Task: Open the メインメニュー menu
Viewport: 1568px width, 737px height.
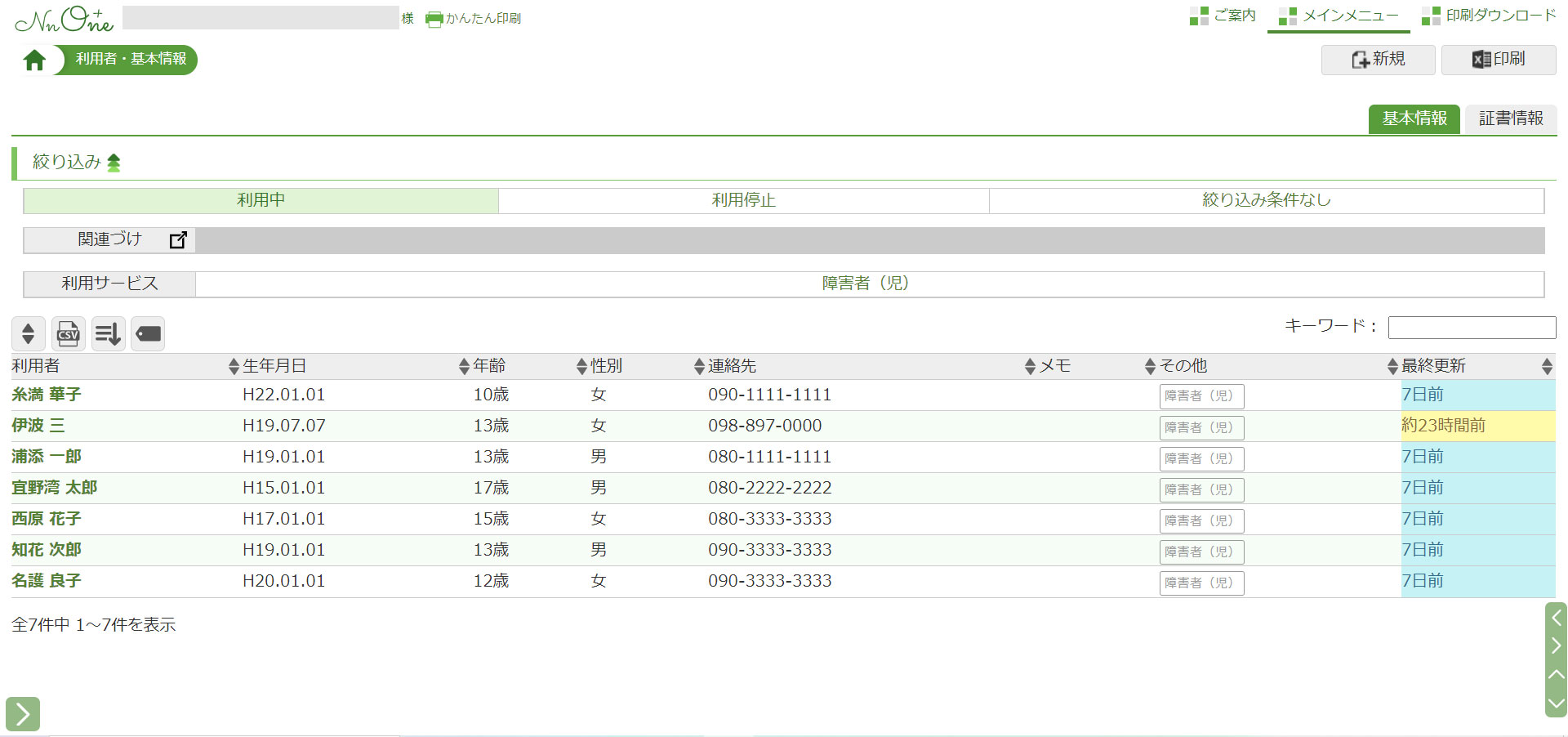Action: [x=1339, y=16]
